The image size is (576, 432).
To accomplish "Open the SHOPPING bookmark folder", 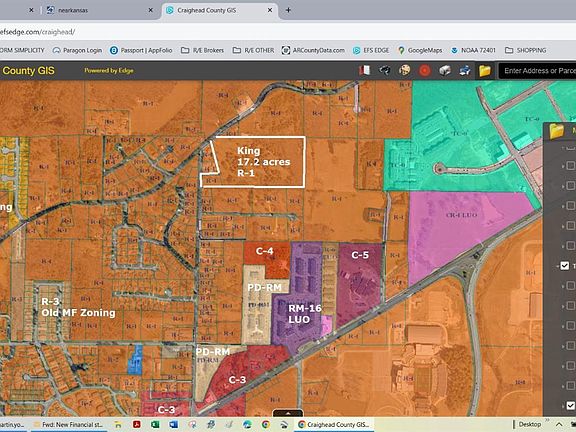I will [526, 50].
